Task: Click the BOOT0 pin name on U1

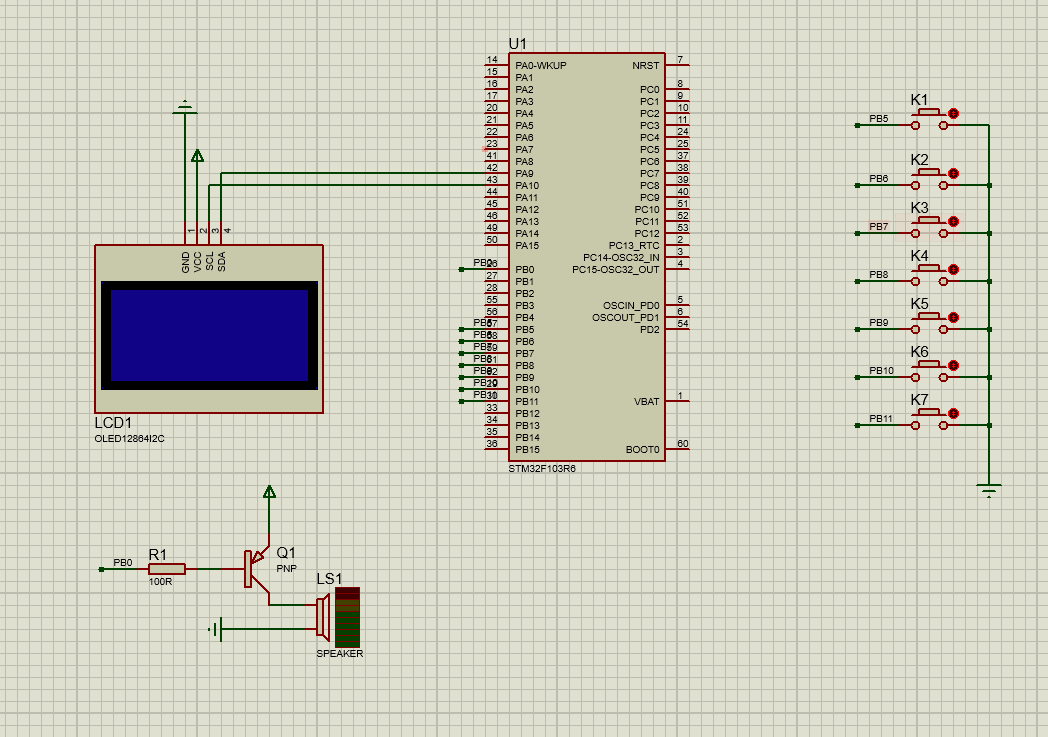Action: 642,450
